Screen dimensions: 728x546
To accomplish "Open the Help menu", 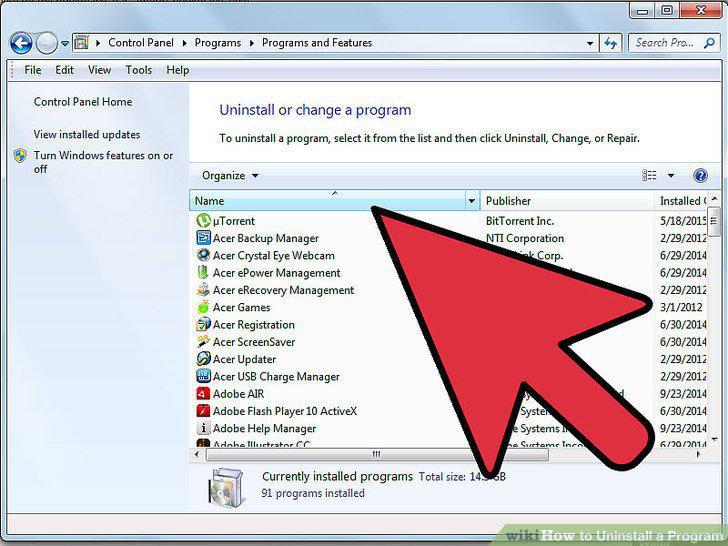I will click(x=178, y=70).
